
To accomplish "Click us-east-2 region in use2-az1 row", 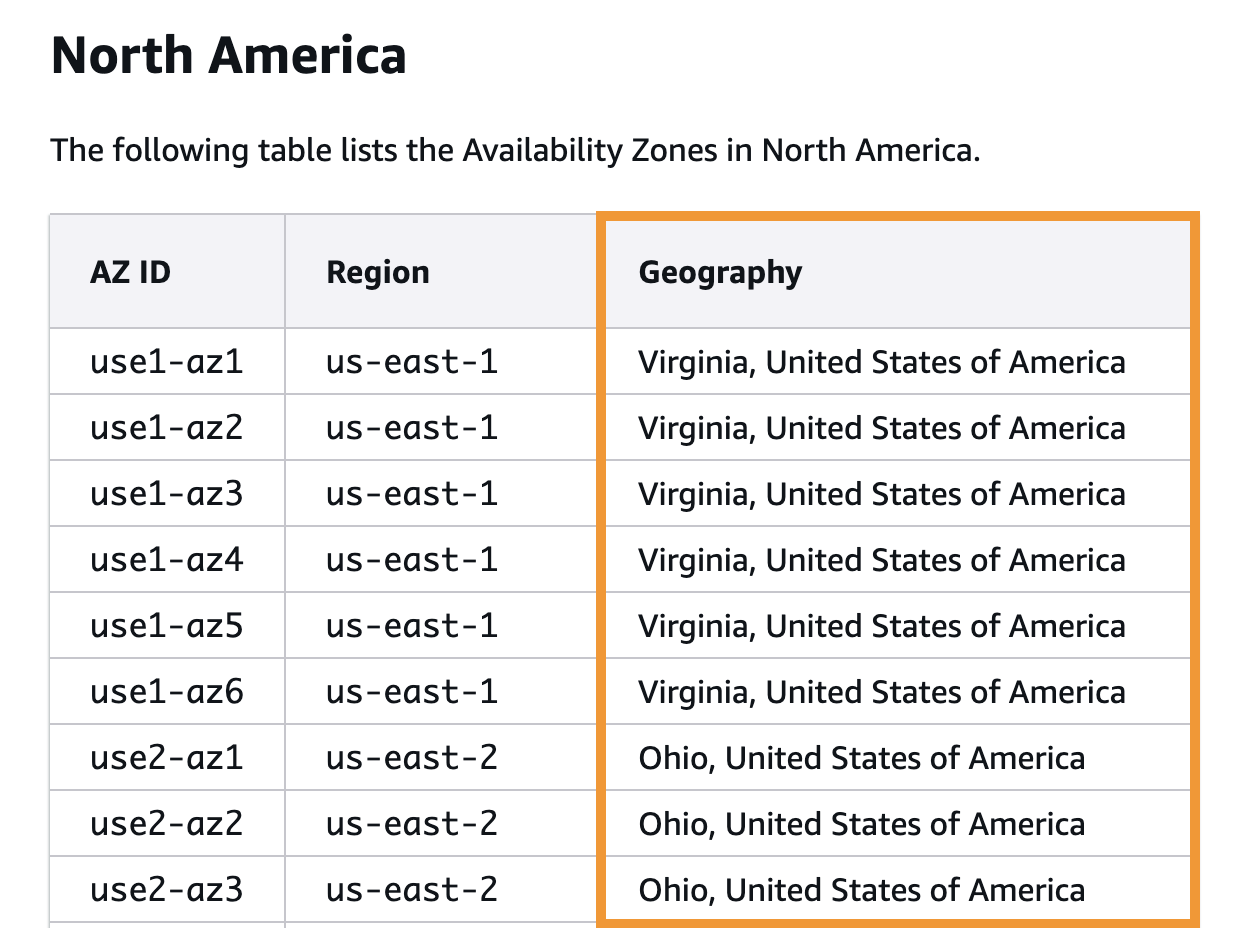I will [412, 757].
